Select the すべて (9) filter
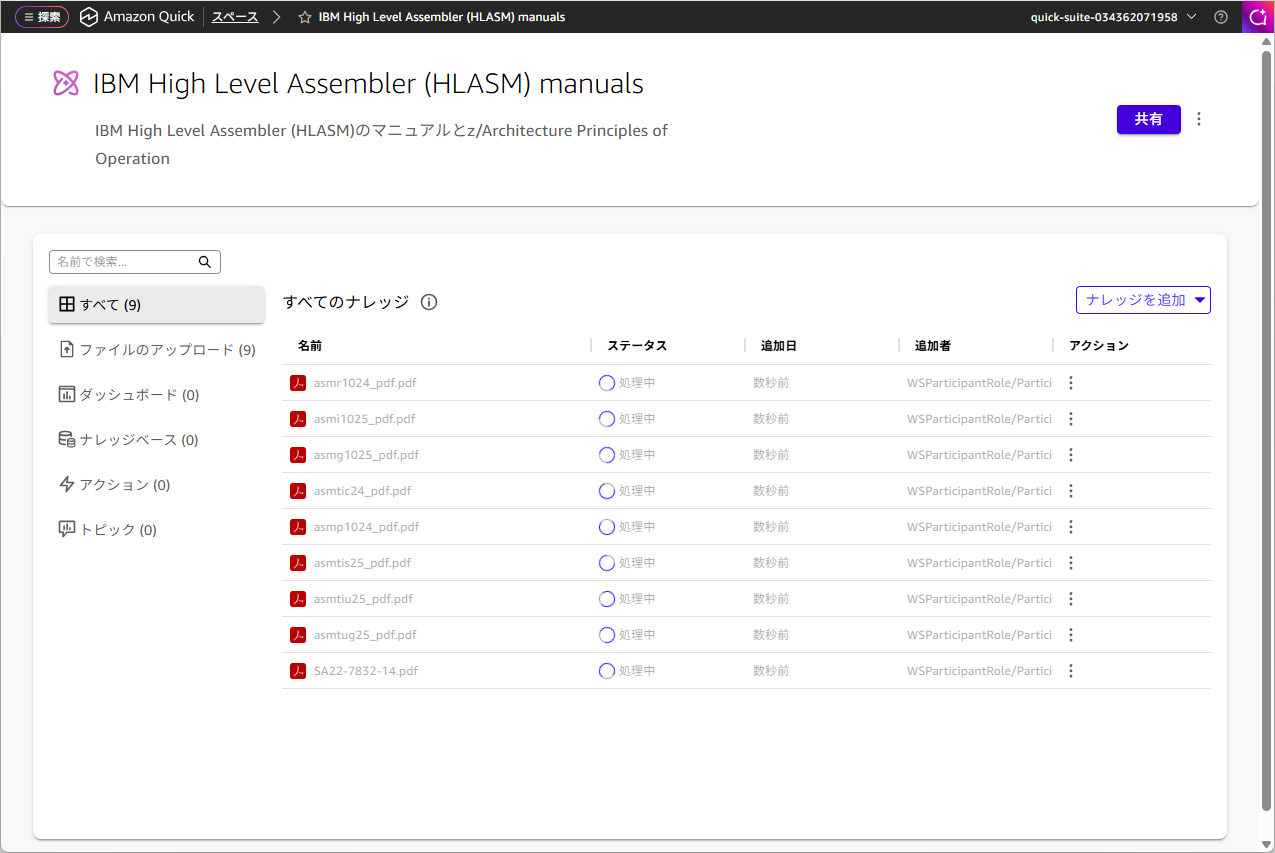Viewport: 1275px width, 853px height. tap(157, 305)
